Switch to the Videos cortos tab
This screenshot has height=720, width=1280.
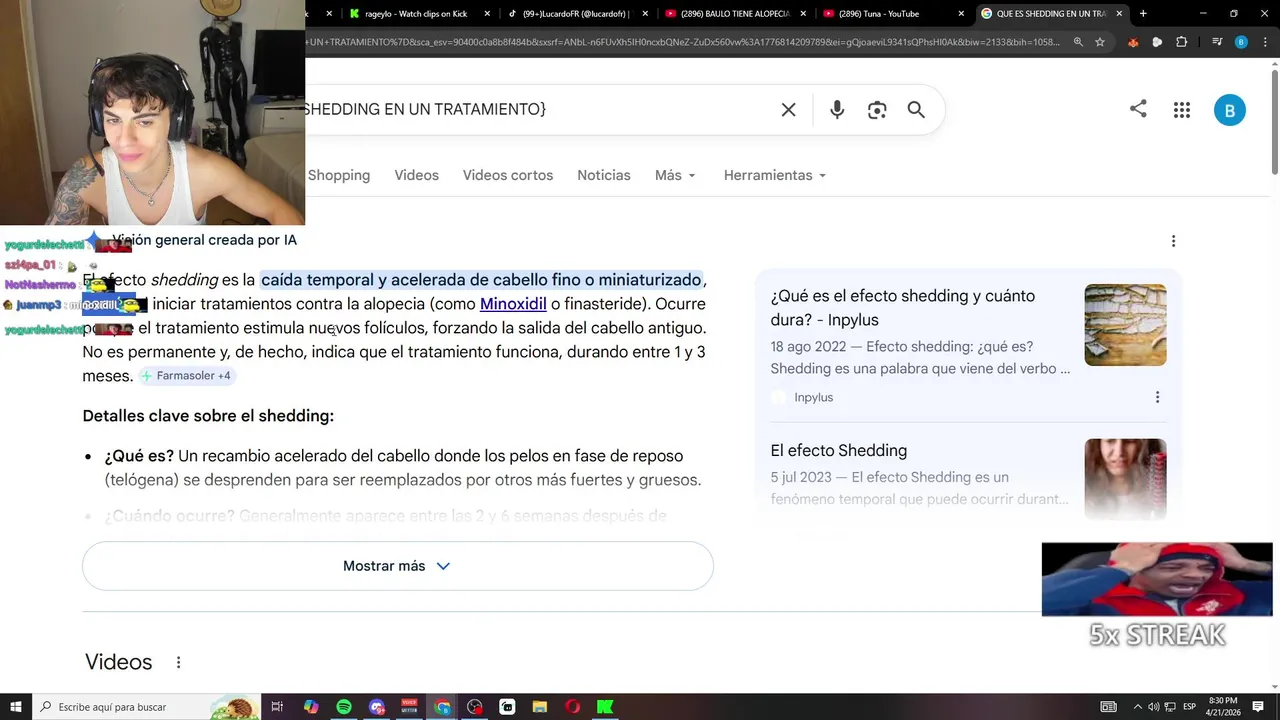[507, 175]
